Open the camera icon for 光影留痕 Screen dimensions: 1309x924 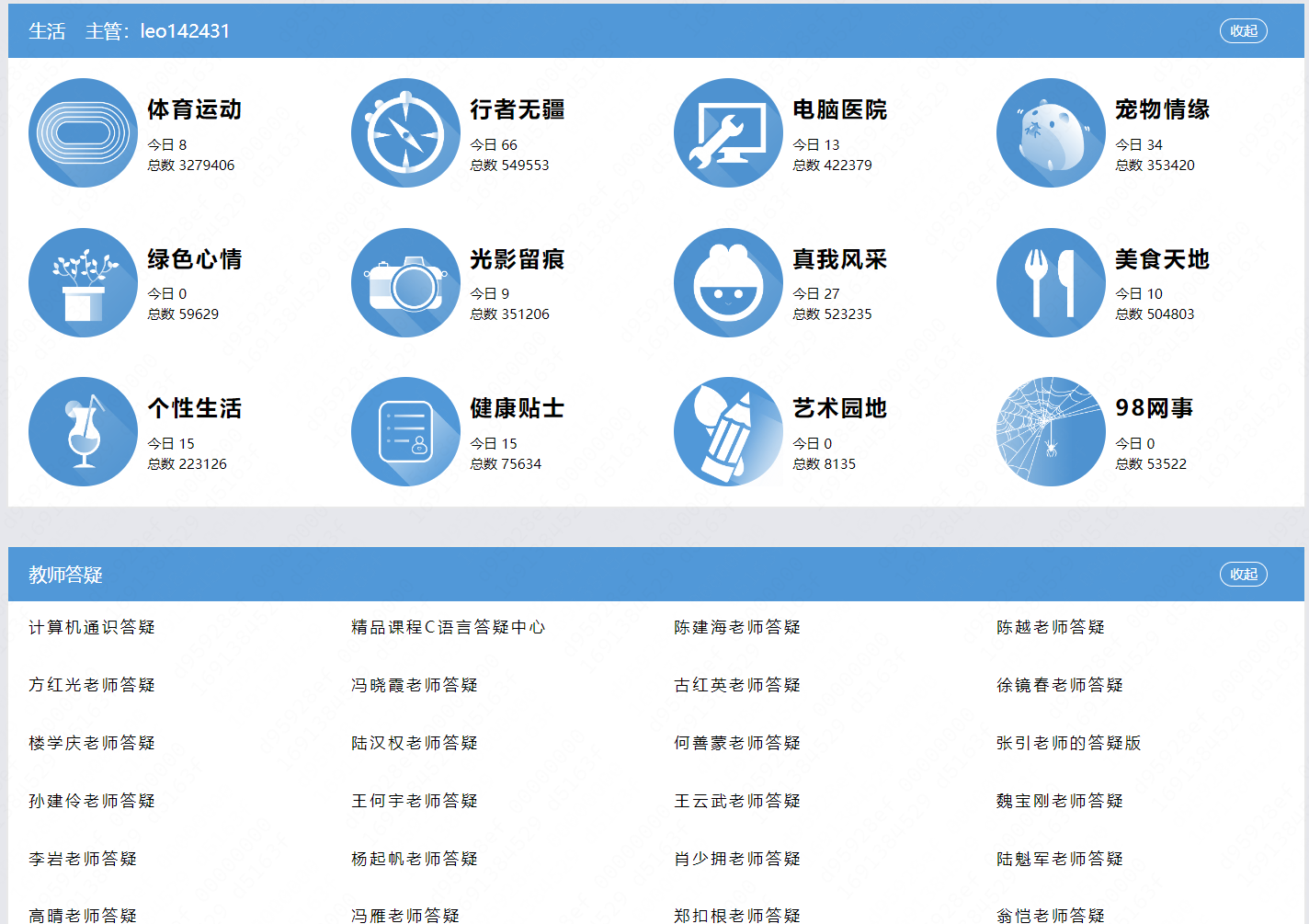click(405, 283)
